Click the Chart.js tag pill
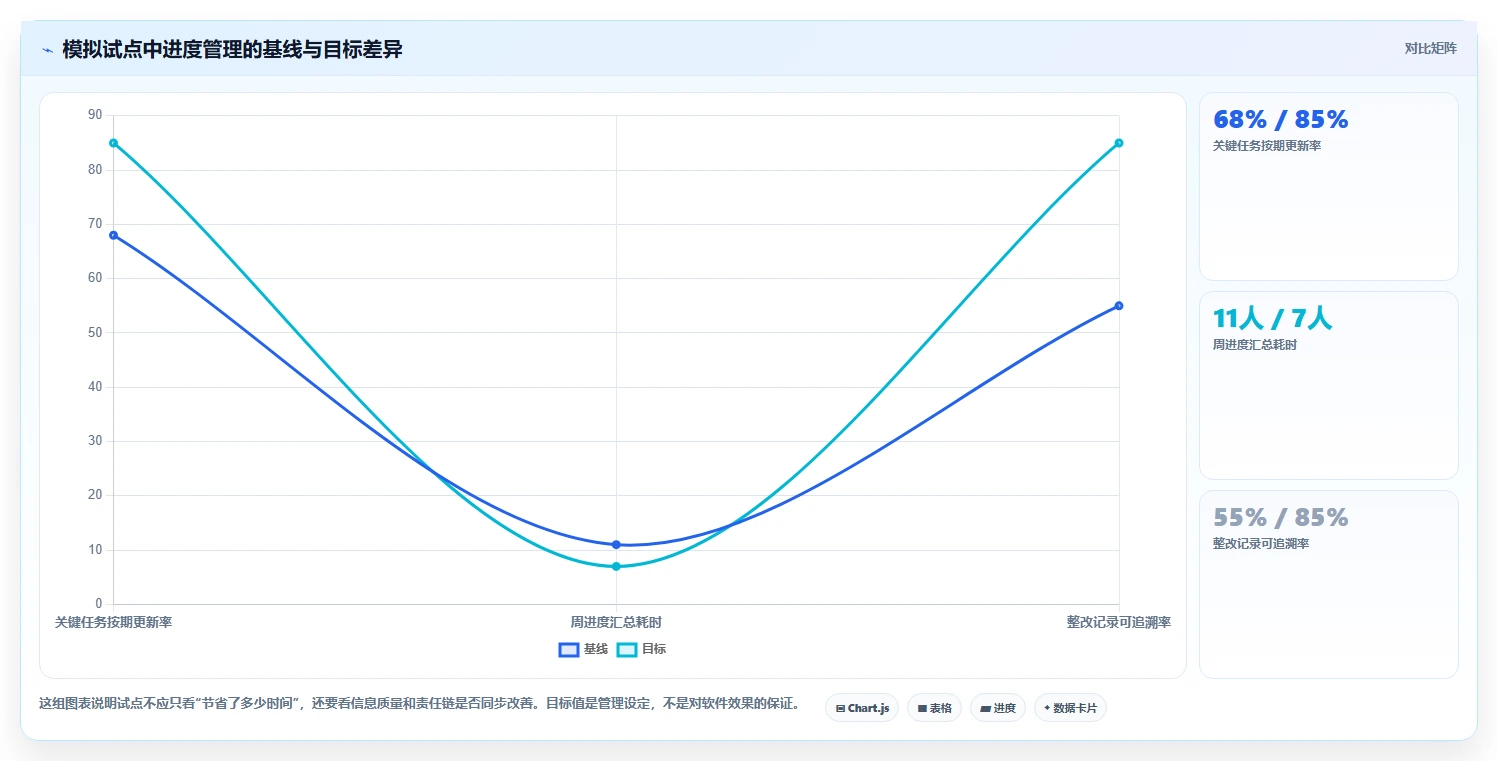Viewport: 1498px width, 761px height. point(862,708)
